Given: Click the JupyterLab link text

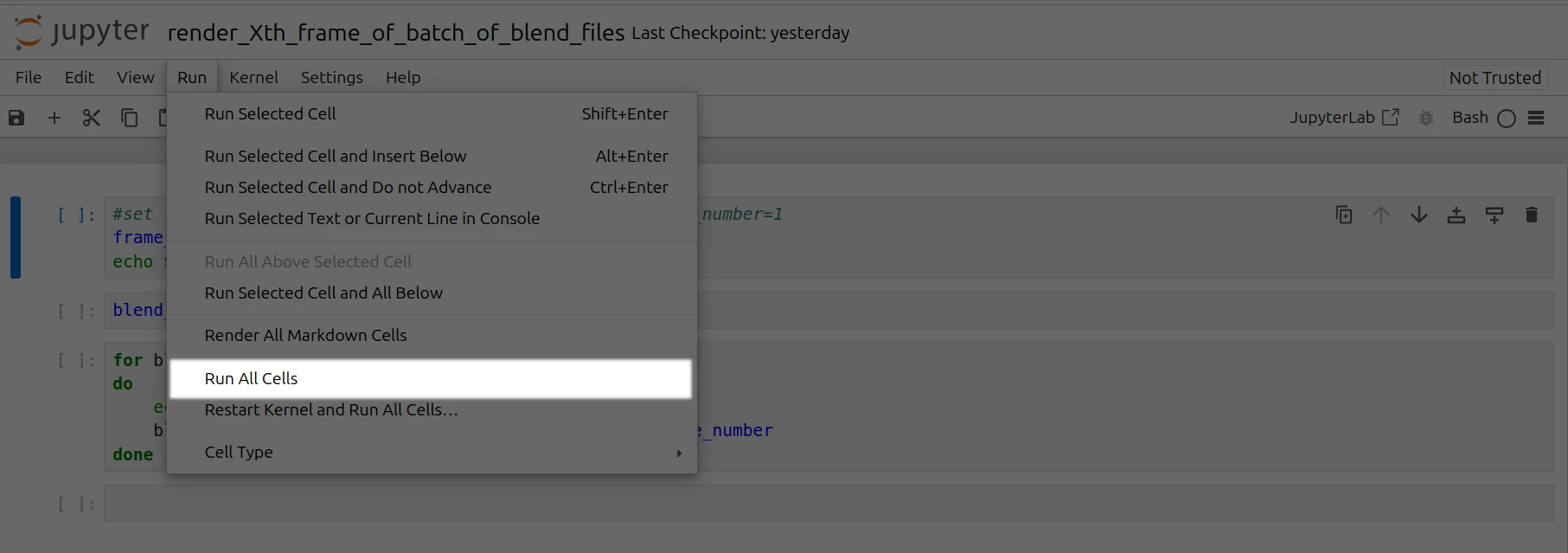Looking at the screenshot, I should pos(1332,118).
